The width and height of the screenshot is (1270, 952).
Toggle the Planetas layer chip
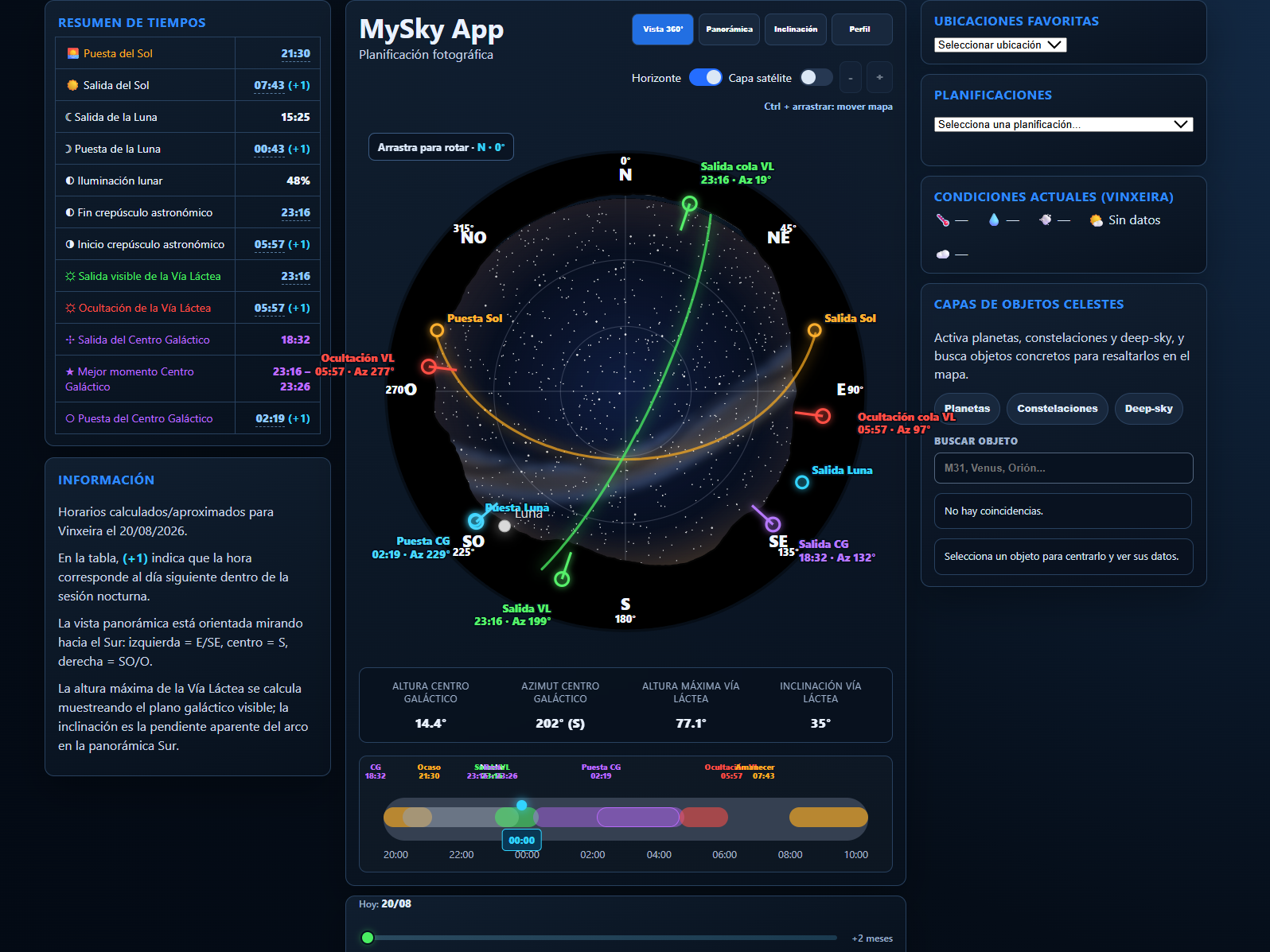click(967, 409)
